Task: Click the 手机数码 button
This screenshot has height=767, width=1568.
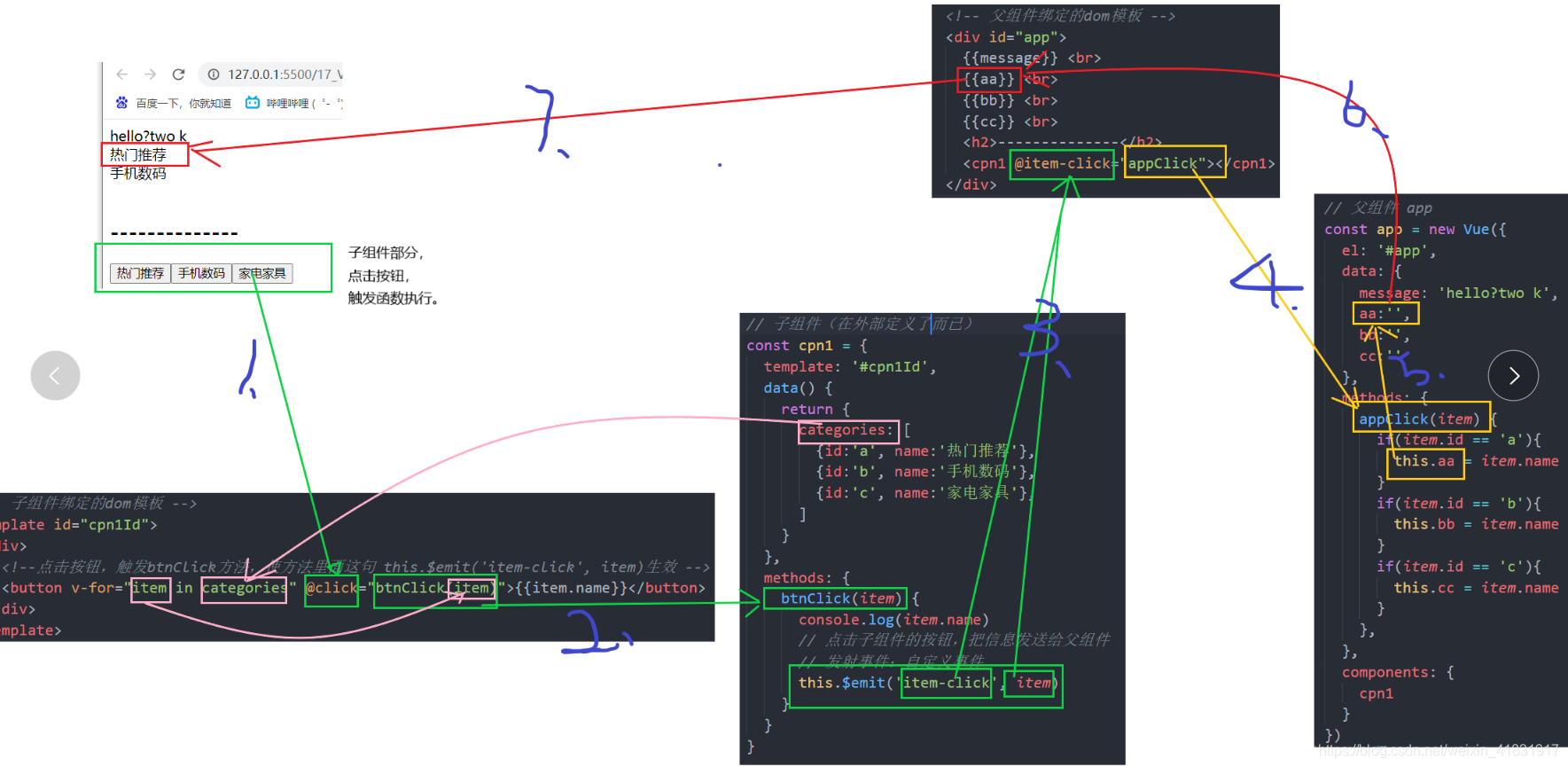Action: 201,273
